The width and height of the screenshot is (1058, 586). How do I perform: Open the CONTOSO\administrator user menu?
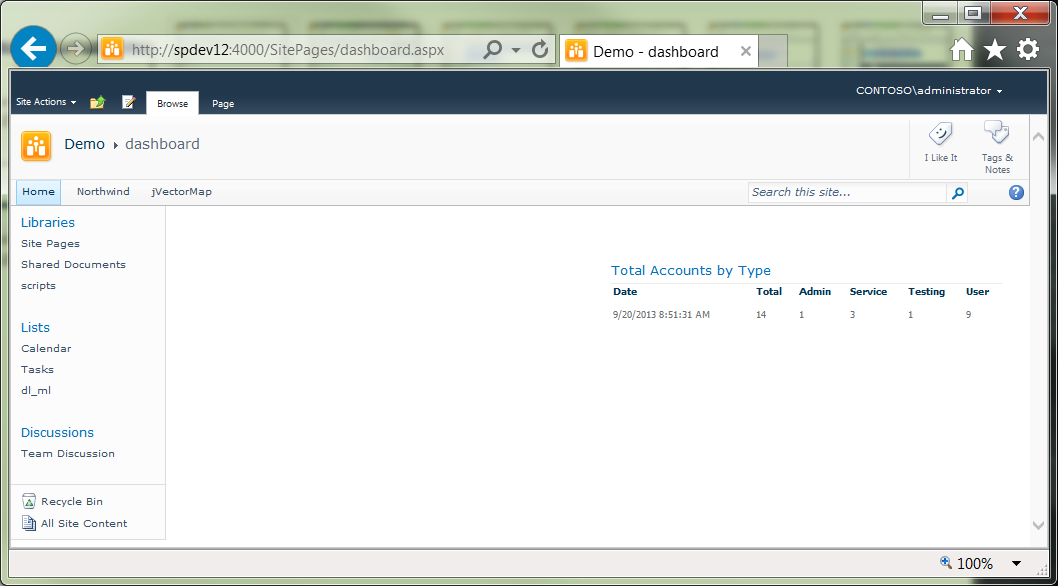929,90
